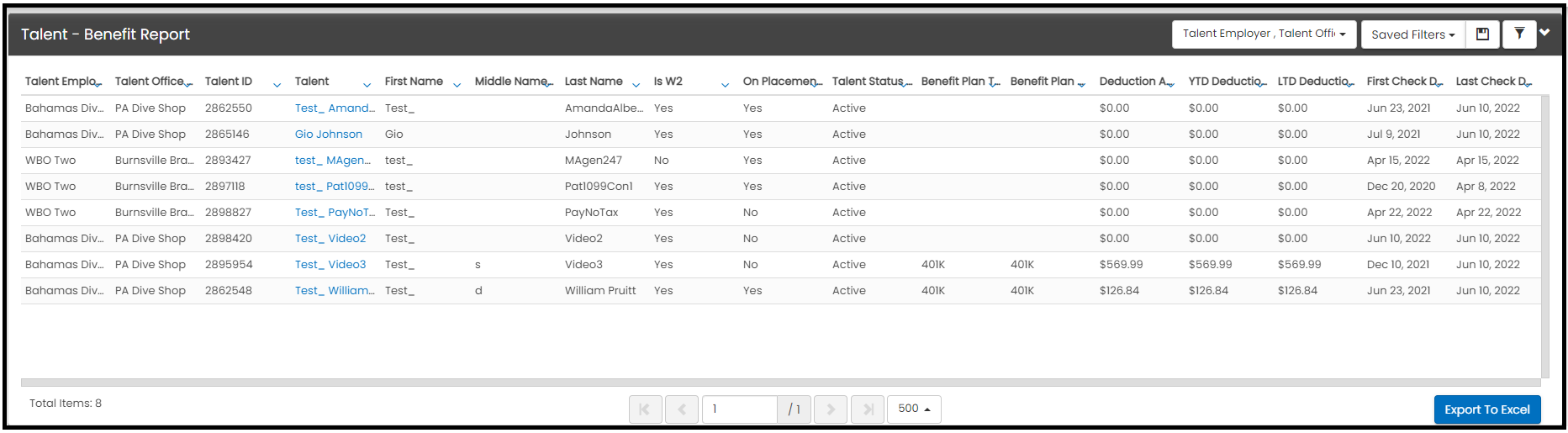The image size is (1568, 433).
Task: Select Talent ID cell 2898827
Action: [x=229, y=212]
